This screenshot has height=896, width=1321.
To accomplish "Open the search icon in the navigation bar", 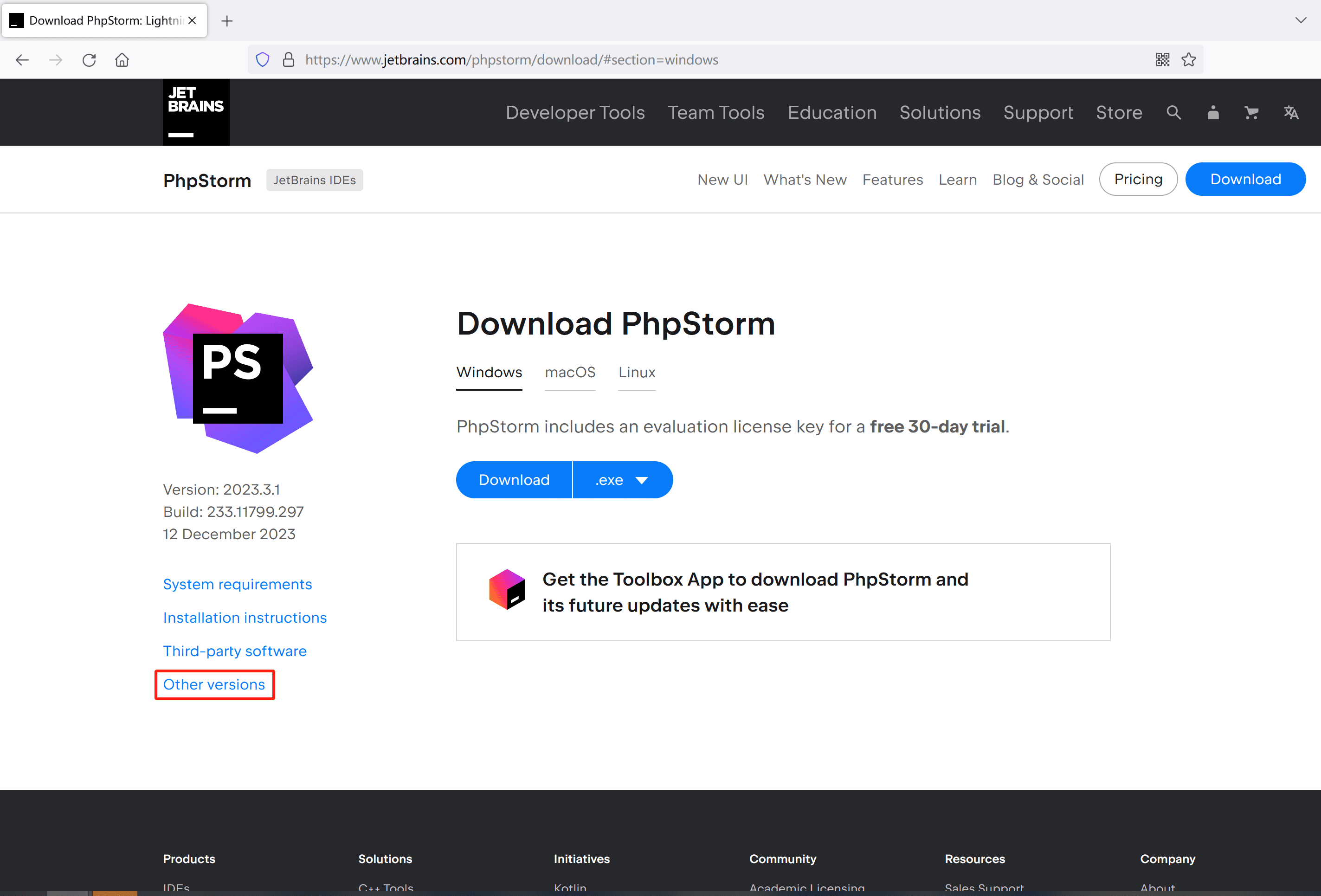I will click(1173, 113).
